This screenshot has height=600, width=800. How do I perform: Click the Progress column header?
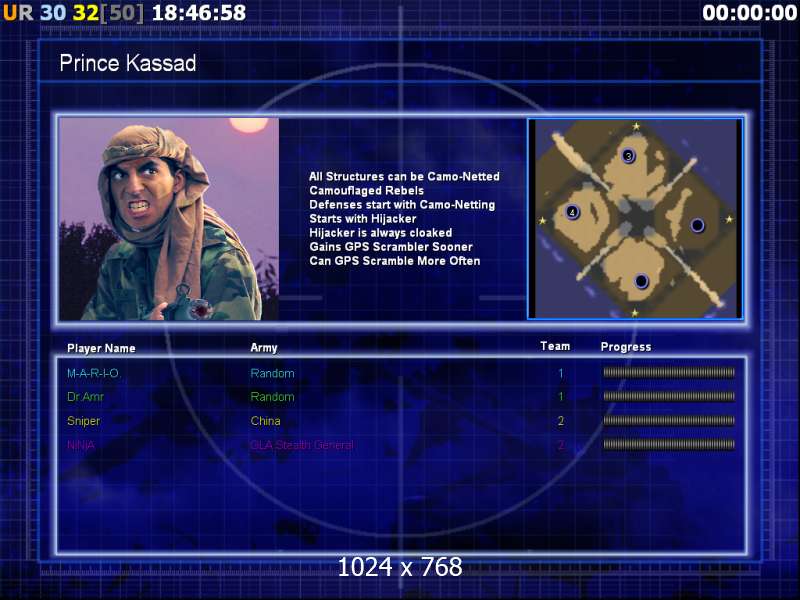(x=626, y=347)
